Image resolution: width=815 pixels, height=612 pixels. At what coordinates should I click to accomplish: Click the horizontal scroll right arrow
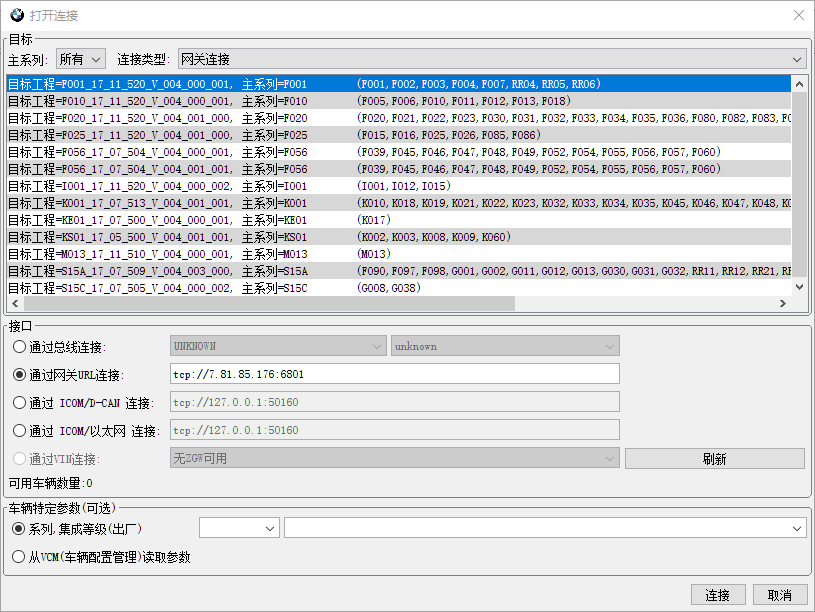pyautogui.click(x=783, y=304)
